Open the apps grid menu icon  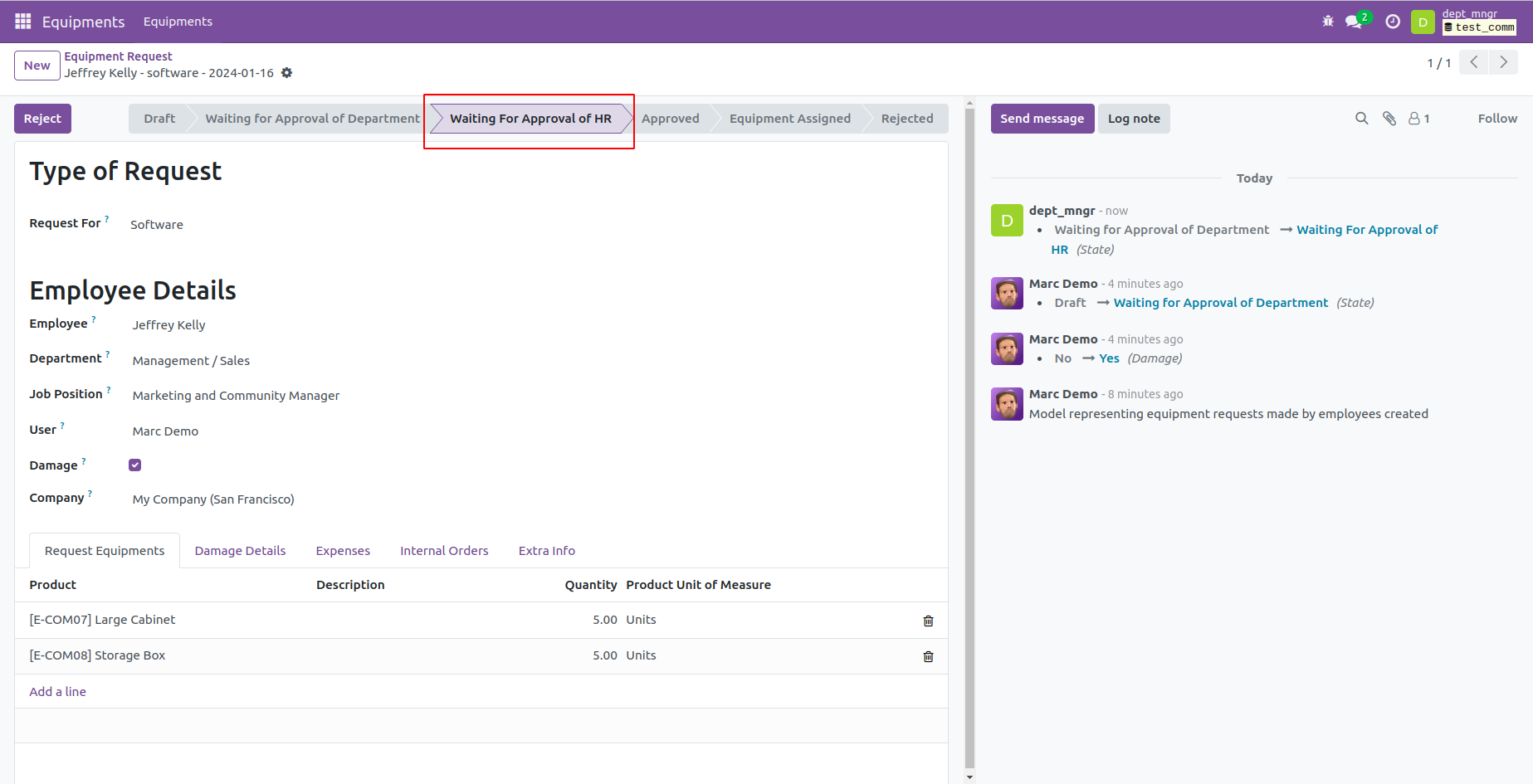point(23,22)
